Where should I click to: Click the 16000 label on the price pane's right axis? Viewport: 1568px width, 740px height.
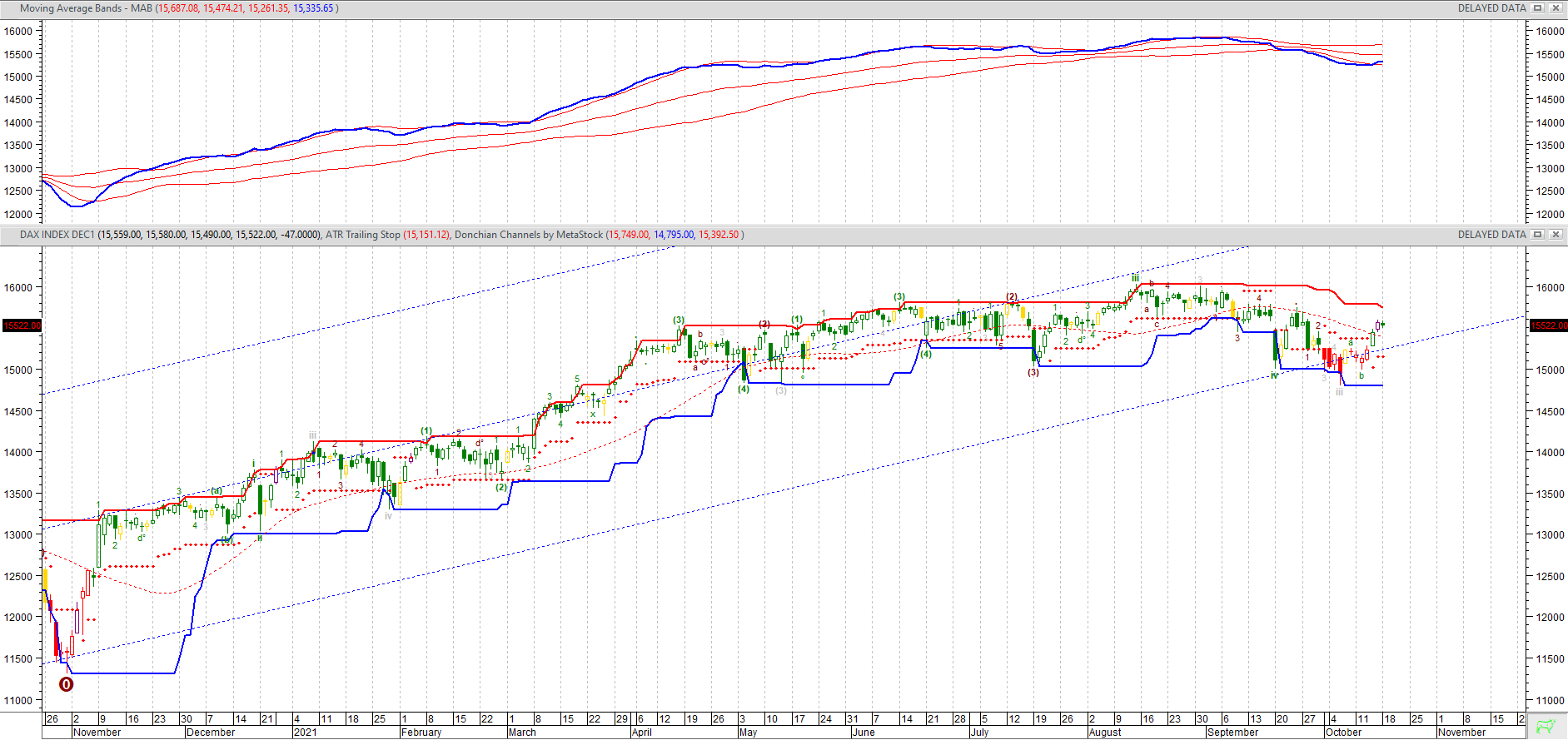point(1550,288)
